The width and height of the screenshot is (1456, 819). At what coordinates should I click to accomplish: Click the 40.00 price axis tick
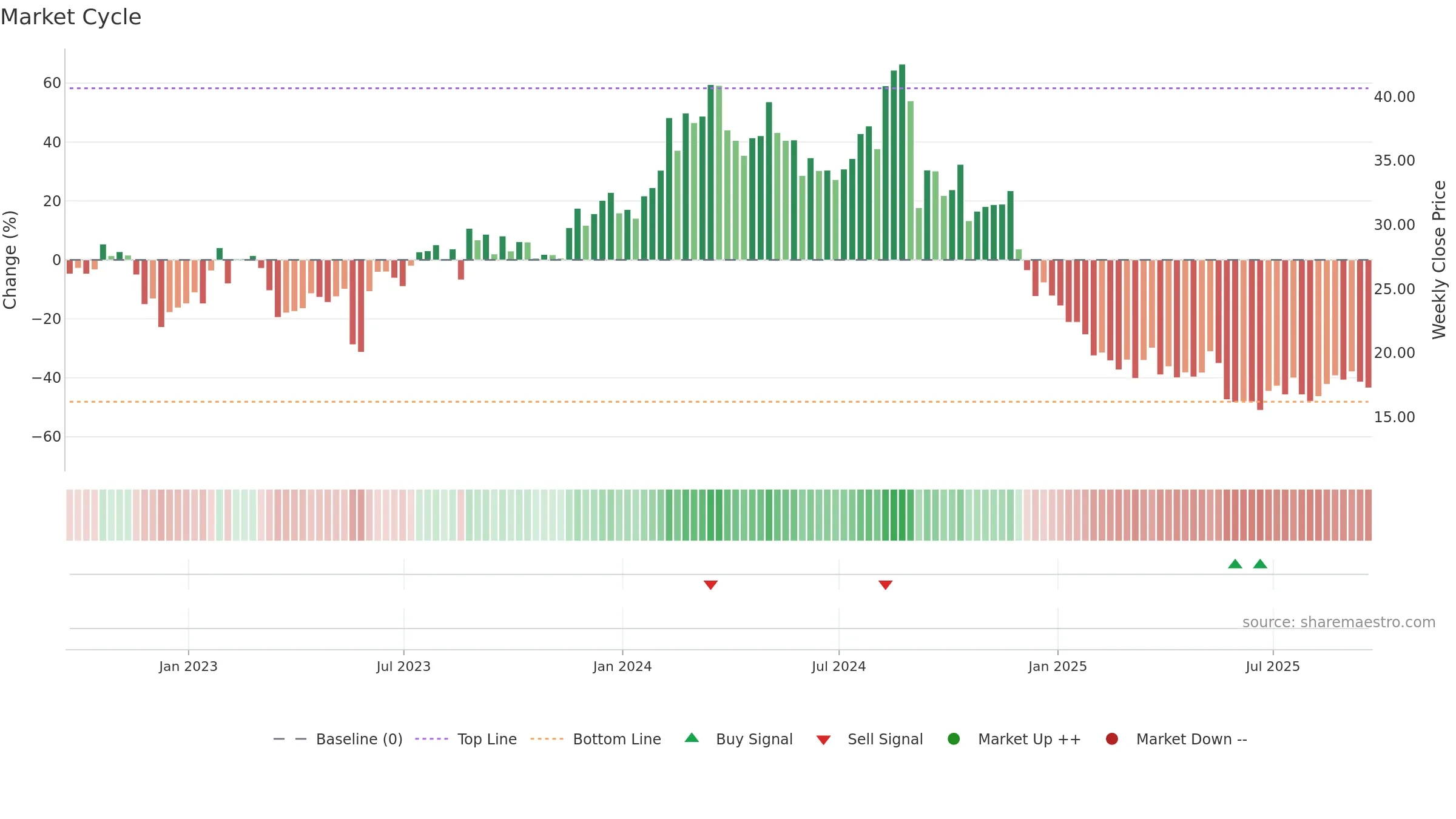[x=1395, y=96]
